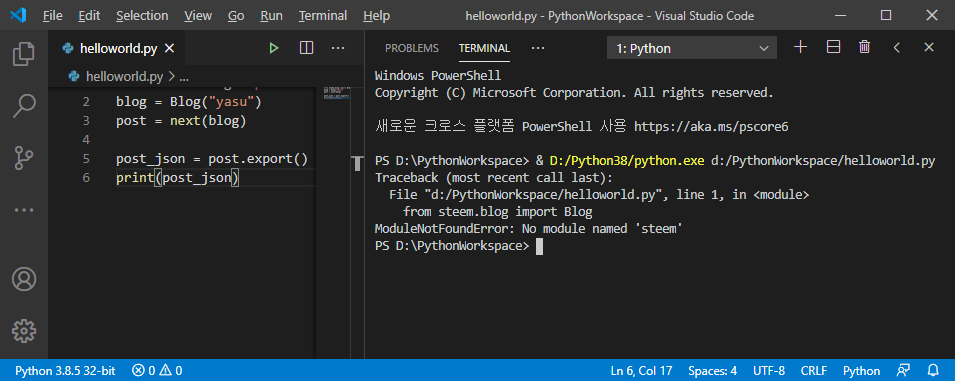Open the Search view in activity bar

tap(24, 106)
